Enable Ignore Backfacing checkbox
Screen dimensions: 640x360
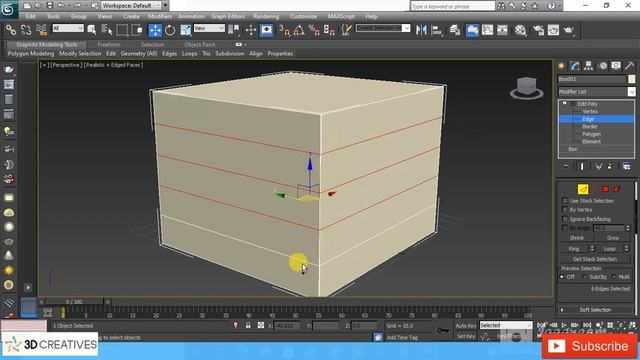point(565,219)
